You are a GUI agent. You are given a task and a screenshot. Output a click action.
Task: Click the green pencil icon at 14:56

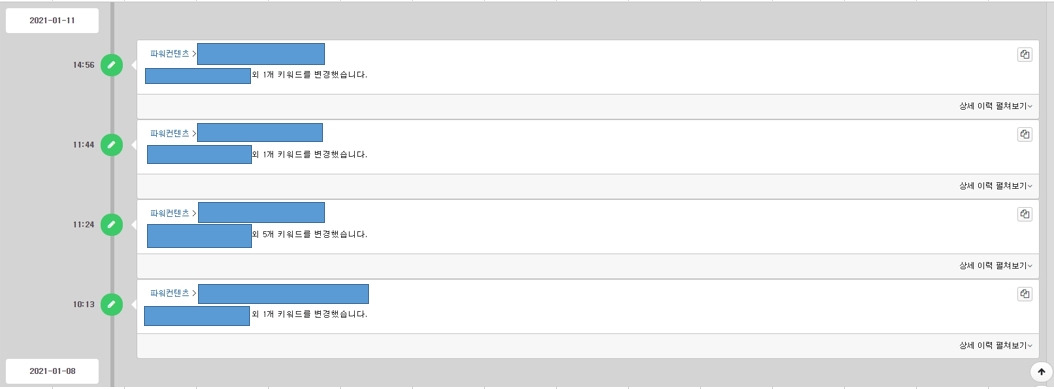pos(112,65)
